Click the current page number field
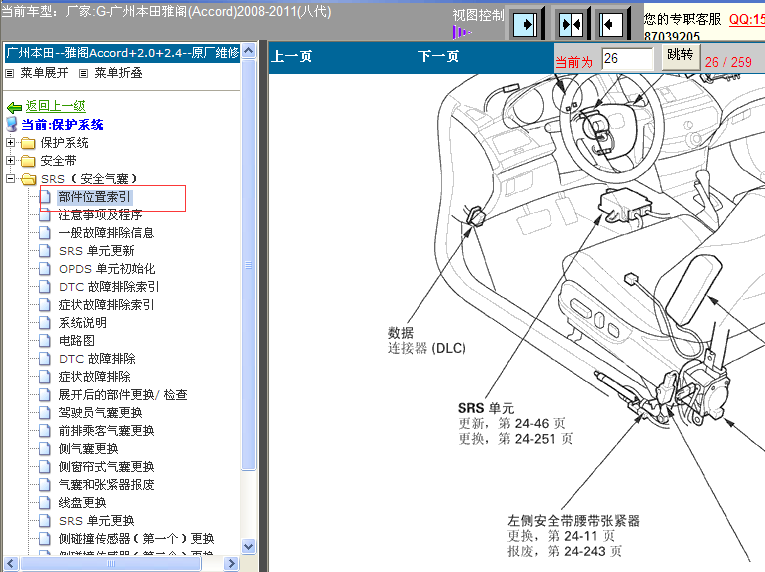Viewport: 765px width, 572px height. [x=627, y=59]
